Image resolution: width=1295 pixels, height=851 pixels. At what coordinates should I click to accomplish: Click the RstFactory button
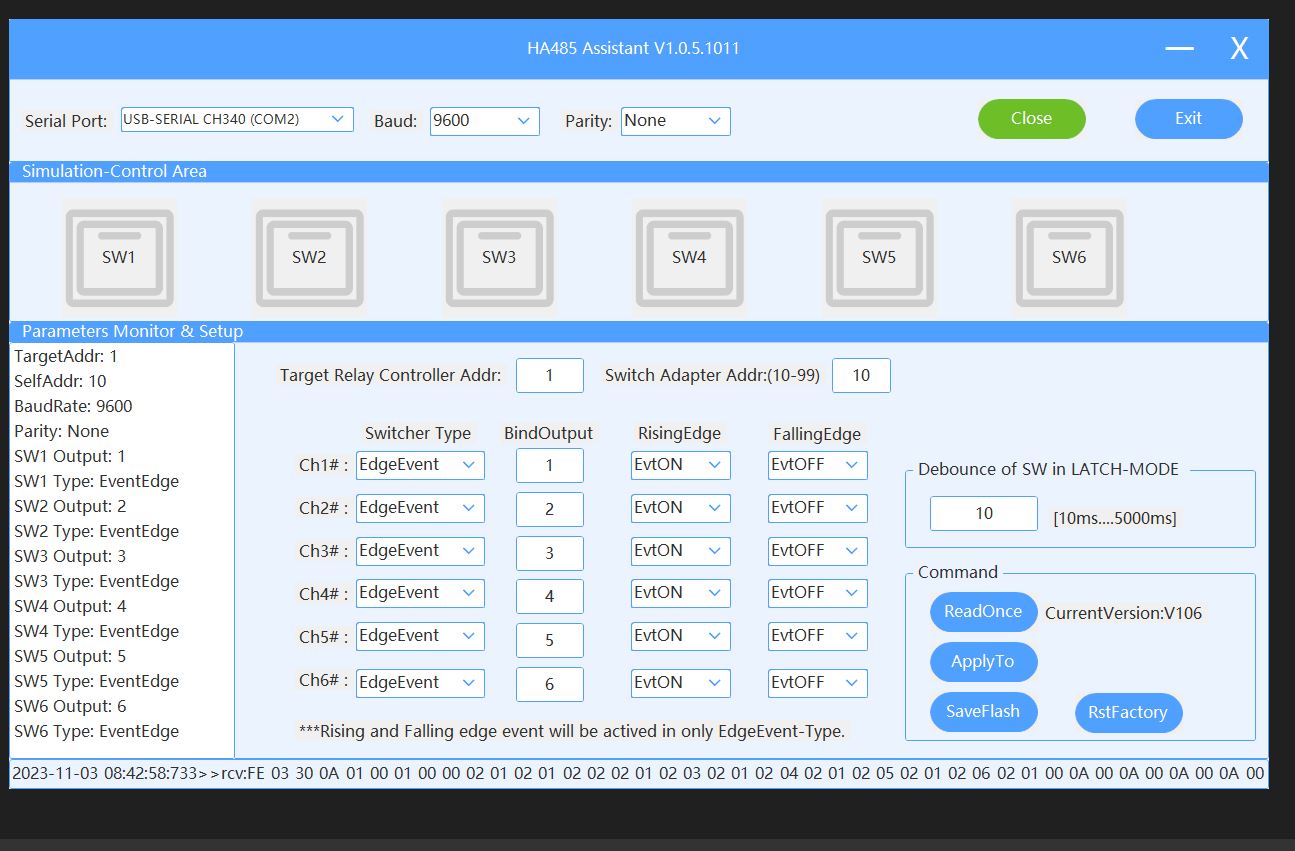[x=1127, y=713]
